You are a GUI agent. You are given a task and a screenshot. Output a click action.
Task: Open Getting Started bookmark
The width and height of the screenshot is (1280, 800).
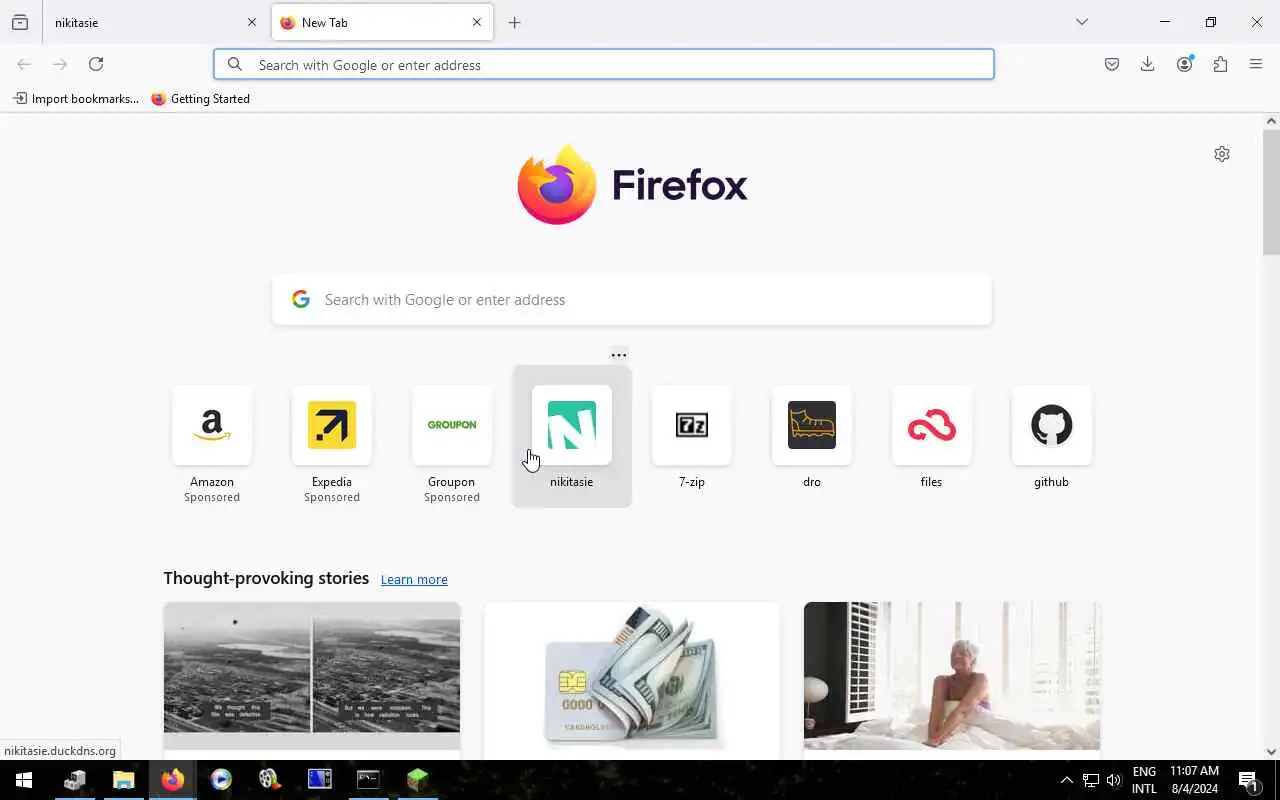tap(201, 99)
